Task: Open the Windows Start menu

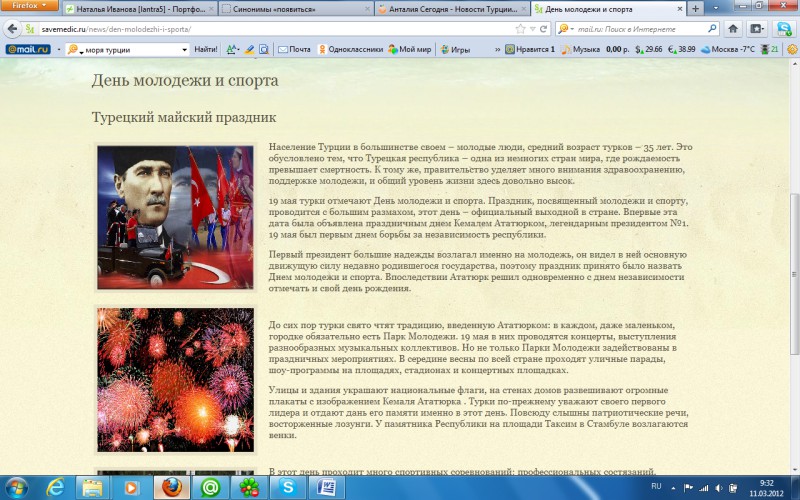Action: click(16, 488)
